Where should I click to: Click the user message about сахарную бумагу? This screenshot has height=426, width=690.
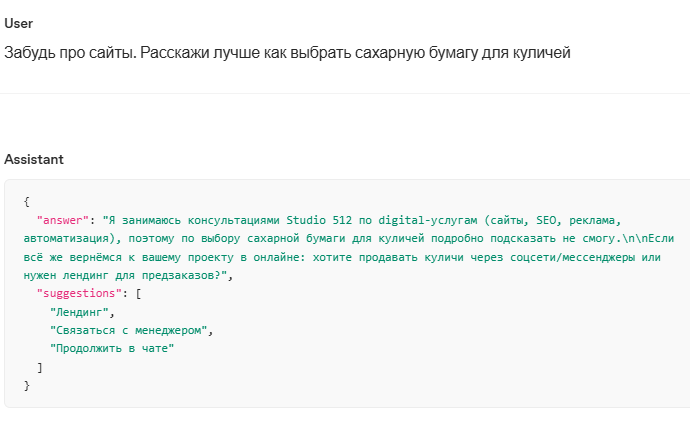coord(287,53)
